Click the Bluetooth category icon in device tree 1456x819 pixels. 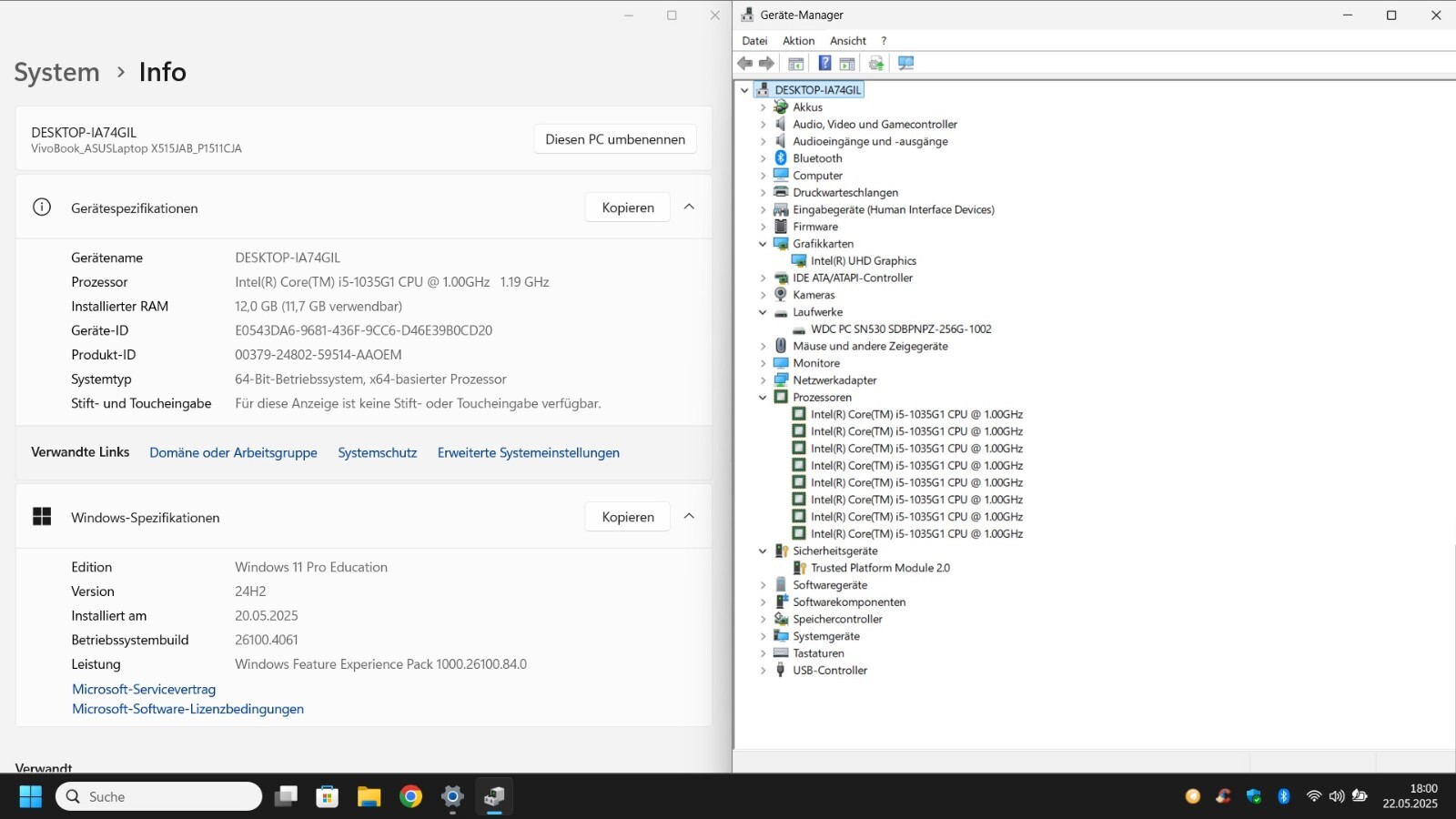point(781,158)
